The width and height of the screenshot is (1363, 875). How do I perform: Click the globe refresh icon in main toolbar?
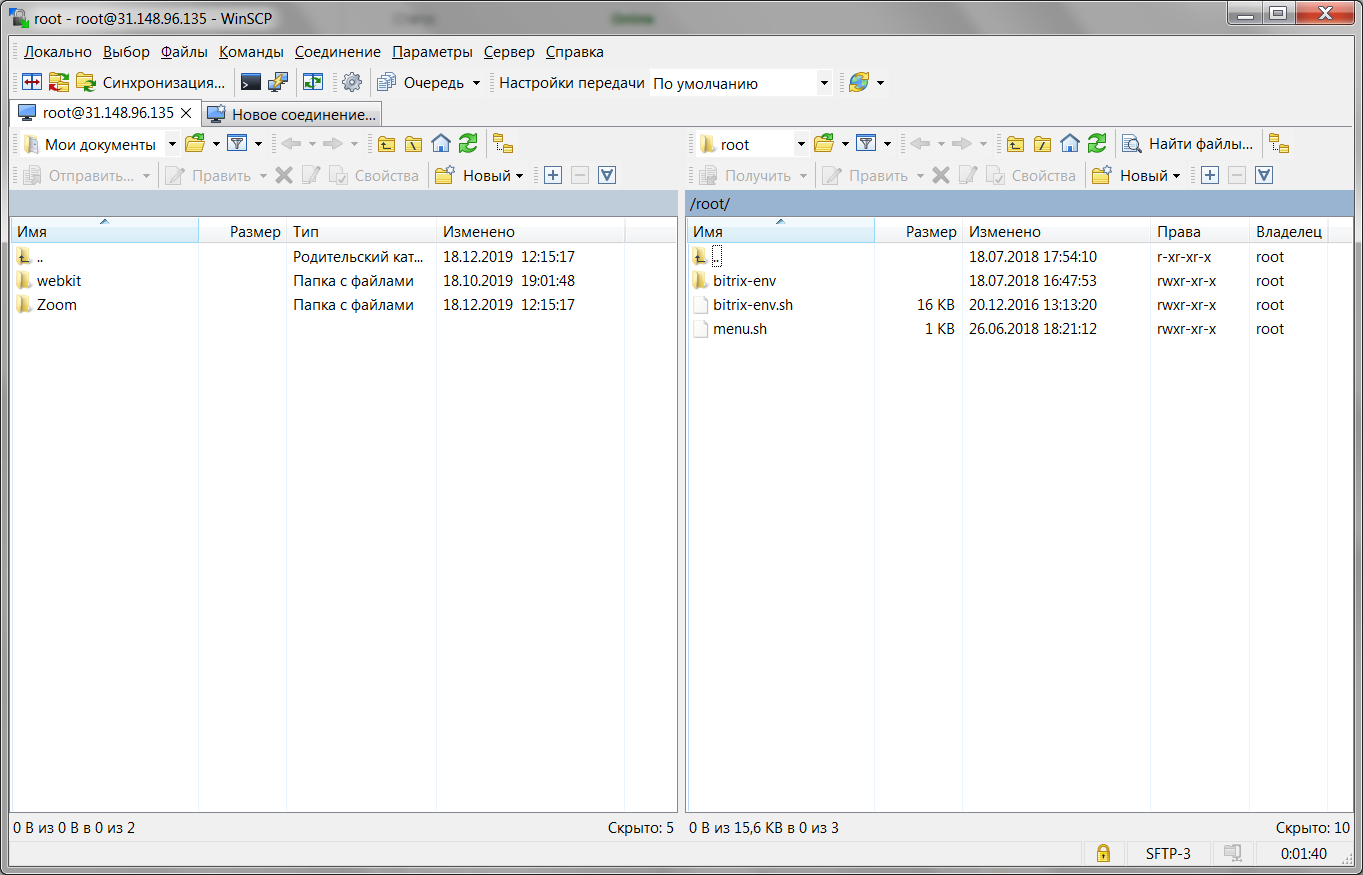tap(859, 83)
